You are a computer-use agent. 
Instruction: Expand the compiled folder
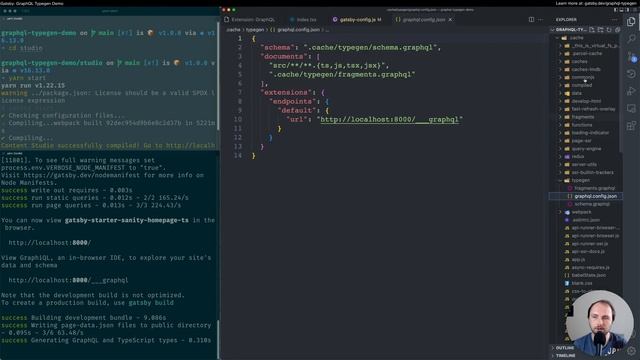coord(581,85)
